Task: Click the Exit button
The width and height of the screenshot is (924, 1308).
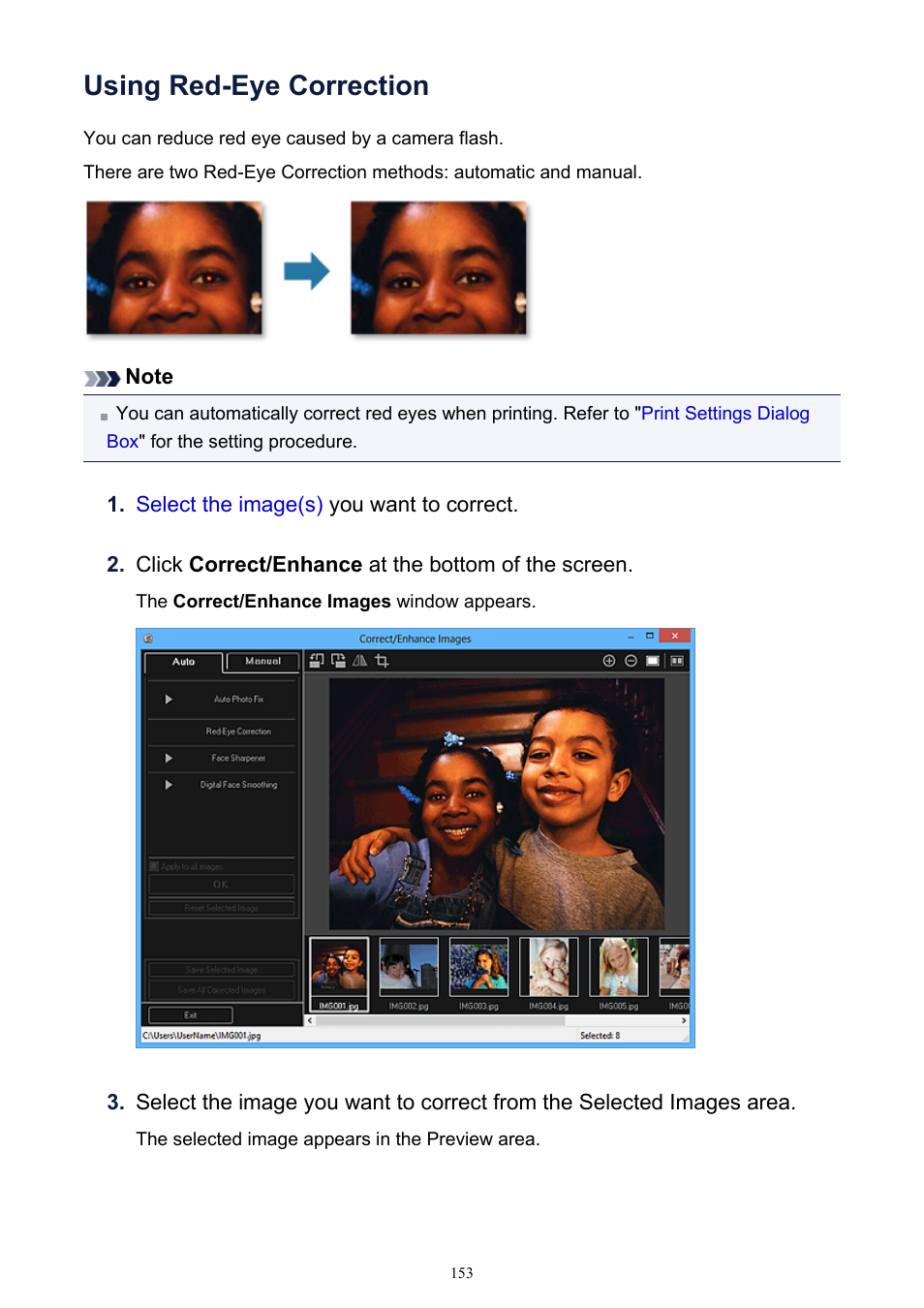Action: [x=190, y=1015]
